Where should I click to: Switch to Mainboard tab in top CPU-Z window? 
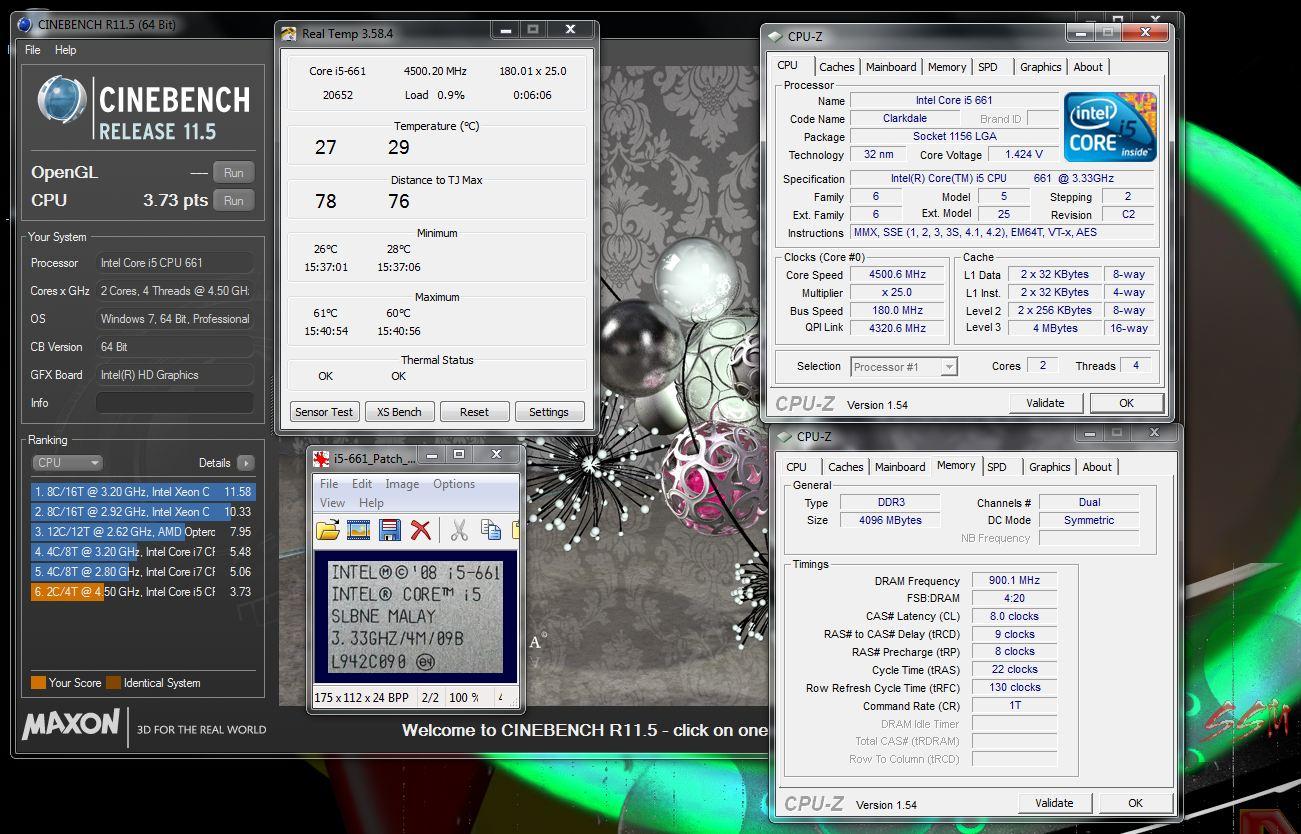pos(891,67)
